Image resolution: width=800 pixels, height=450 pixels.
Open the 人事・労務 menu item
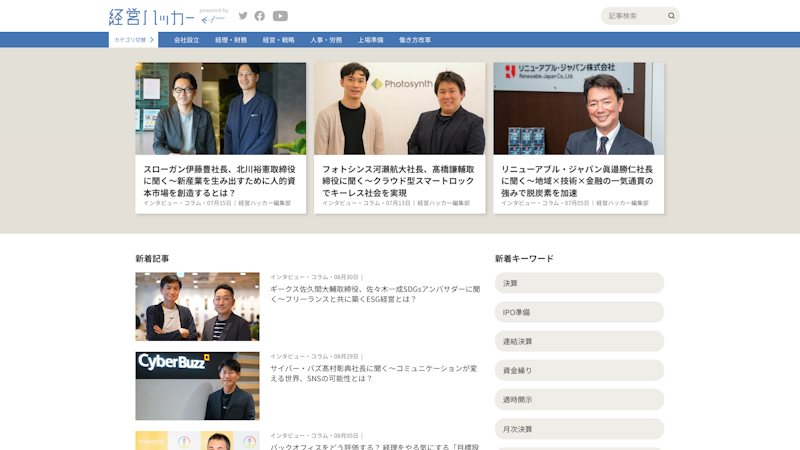pos(326,40)
